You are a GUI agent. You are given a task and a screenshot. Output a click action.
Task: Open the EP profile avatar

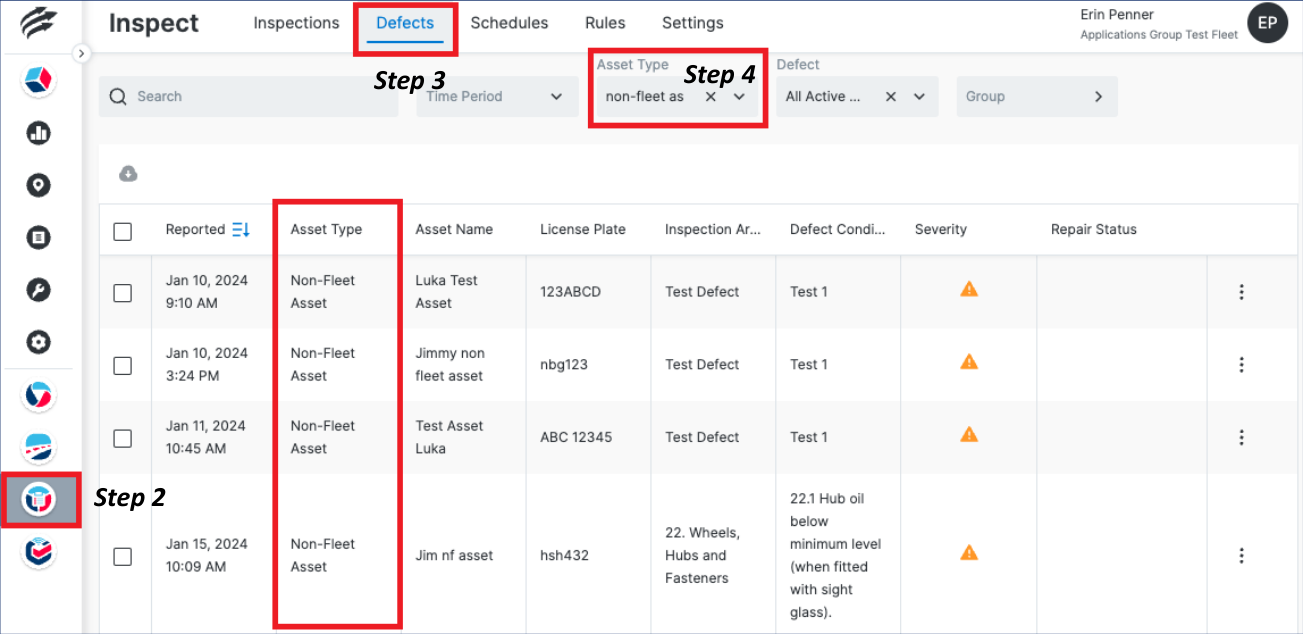click(x=1267, y=22)
